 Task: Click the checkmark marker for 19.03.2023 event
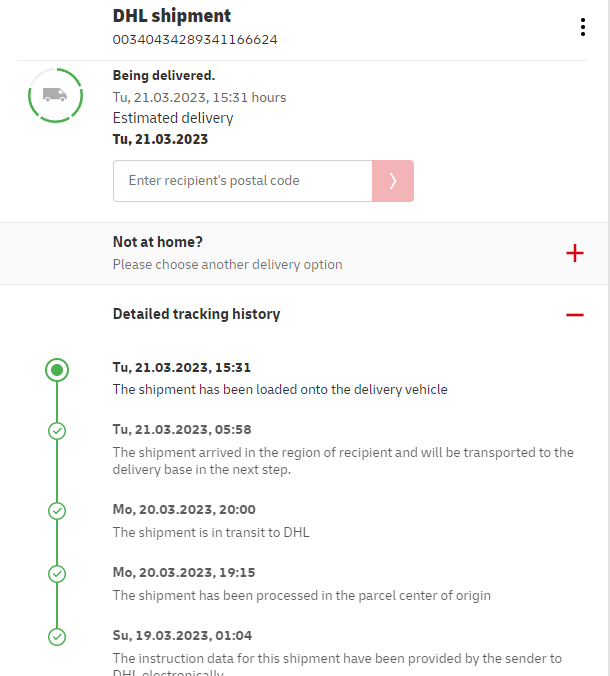[x=57, y=637]
